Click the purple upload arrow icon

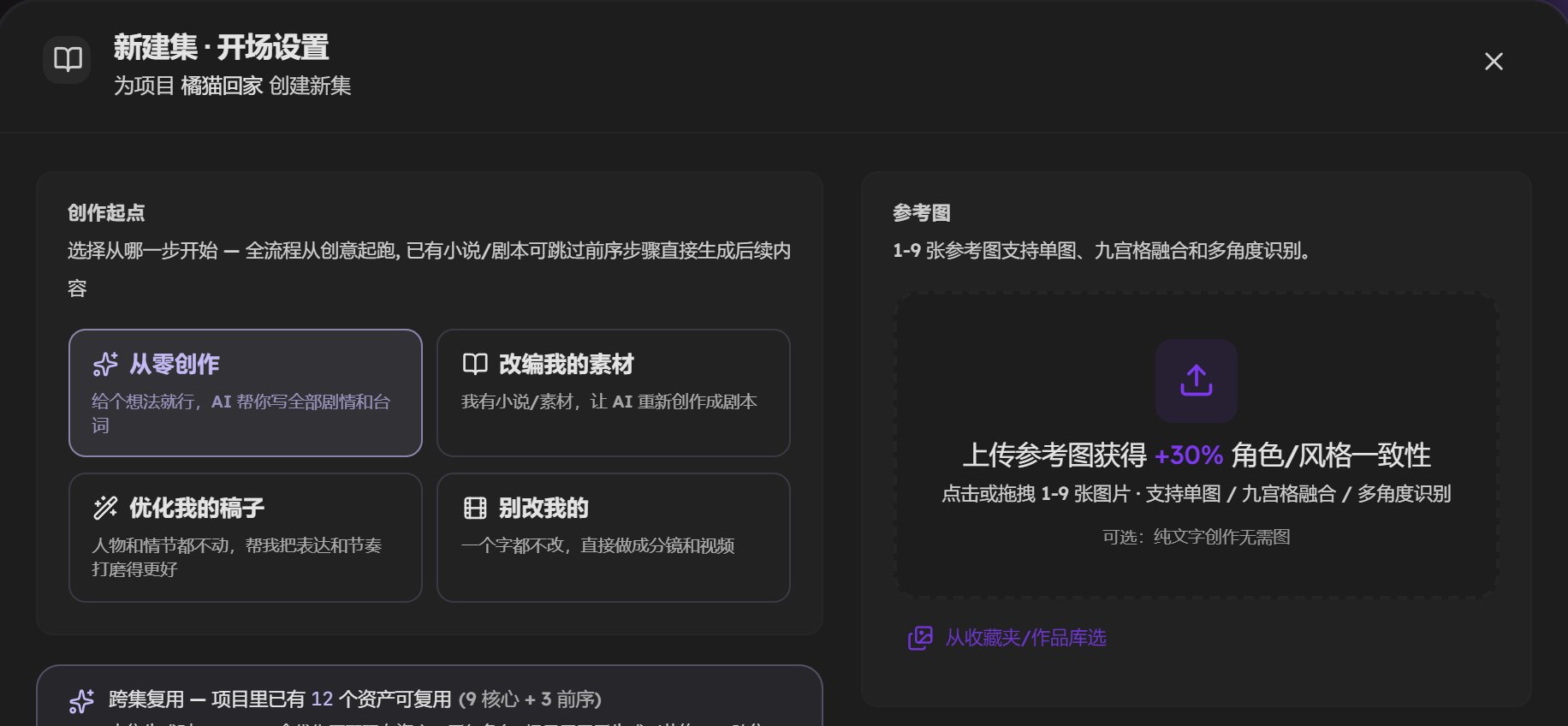coord(1197,381)
